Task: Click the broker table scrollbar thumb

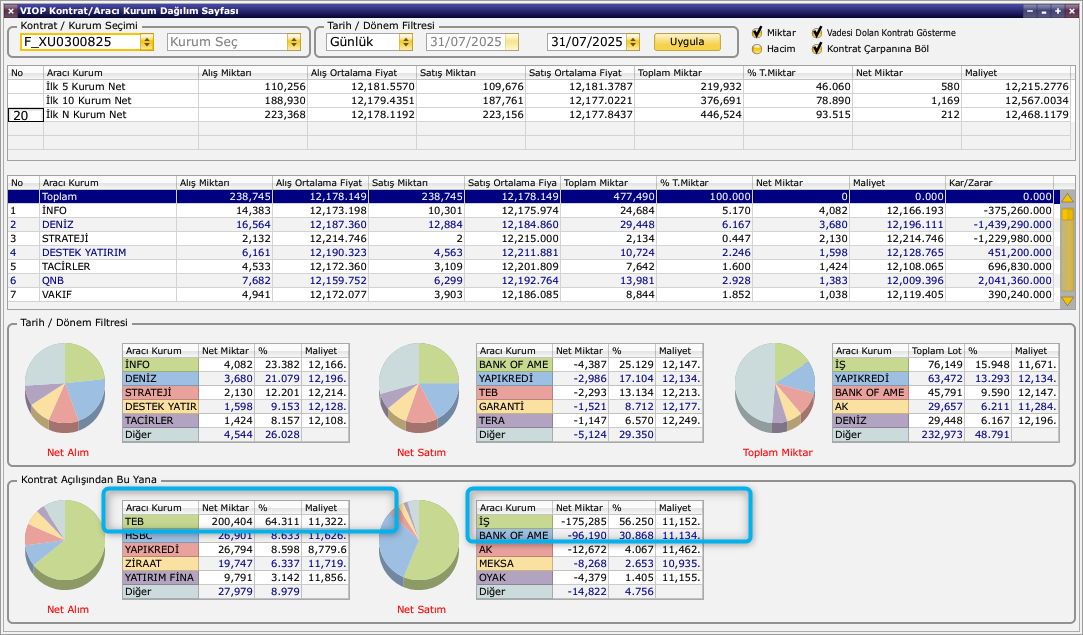Action: [x=1067, y=215]
